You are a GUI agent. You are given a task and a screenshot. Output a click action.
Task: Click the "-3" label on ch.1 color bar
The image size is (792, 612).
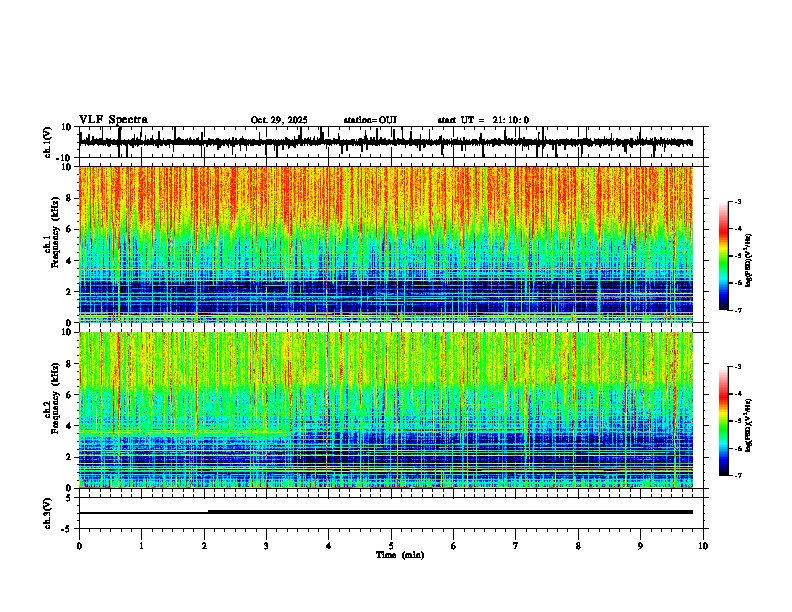point(738,201)
